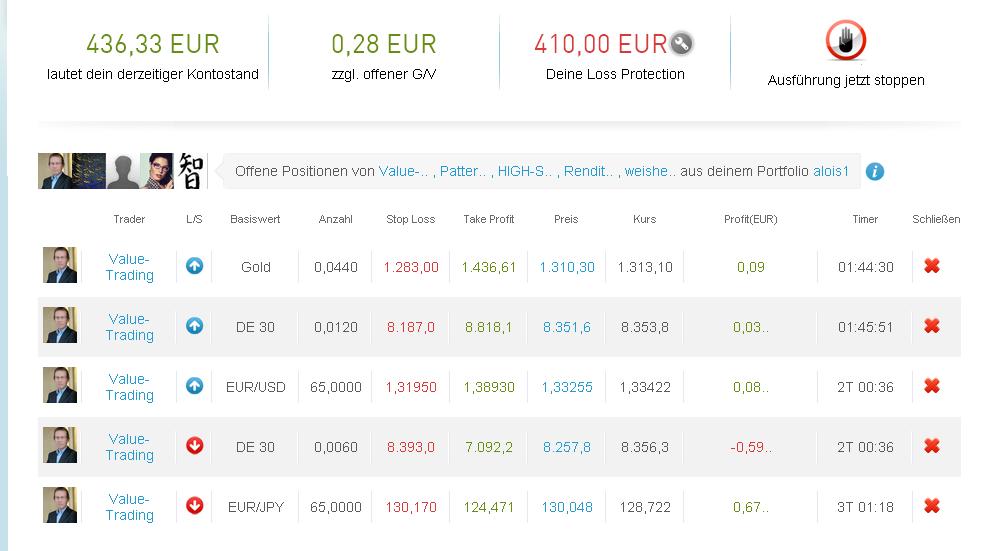
Task: Close the Gold position
Action: pos(932,266)
